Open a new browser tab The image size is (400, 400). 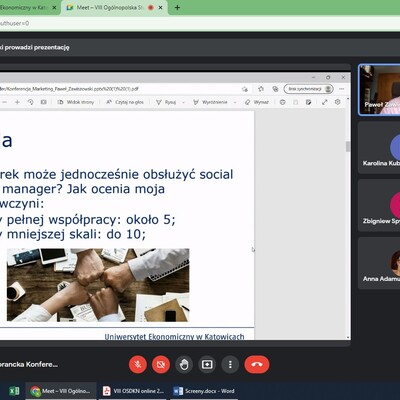tap(177, 7)
